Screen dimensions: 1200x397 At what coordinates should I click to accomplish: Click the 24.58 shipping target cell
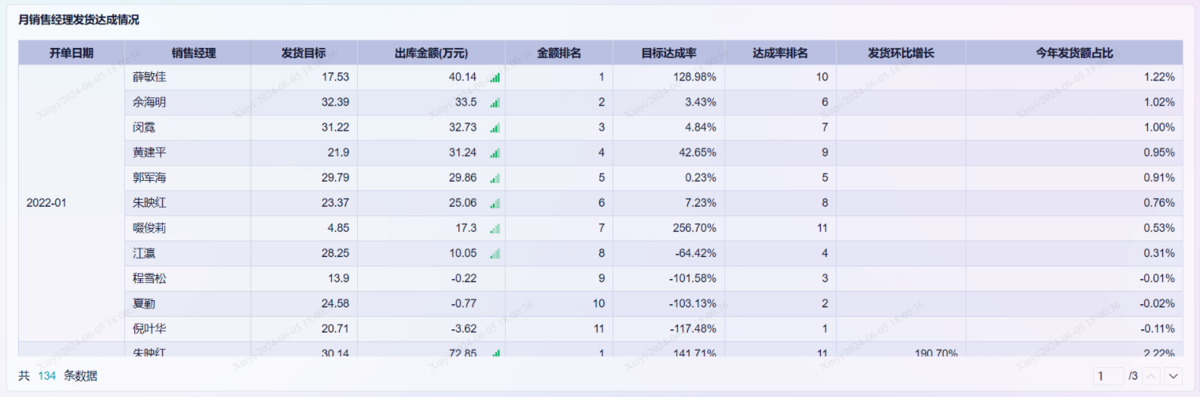304,304
